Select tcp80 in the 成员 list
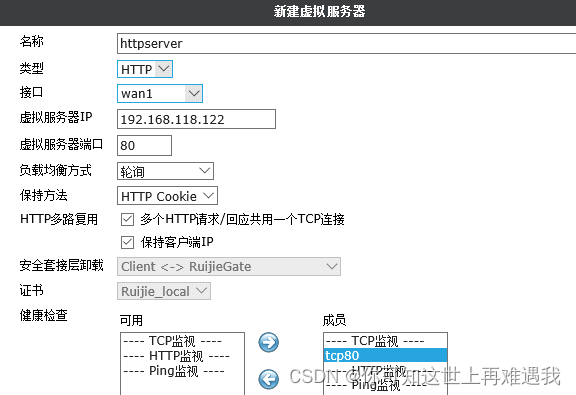This screenshot has width=576, height=395. pyautogui.click(x=385, y=355)
